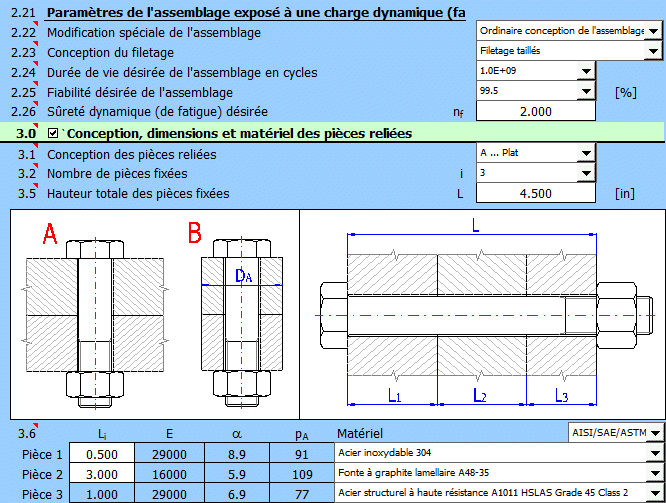
Task: Open the Modification spéciale de l'assemblage dropdown
Action: tap(654, 31)
